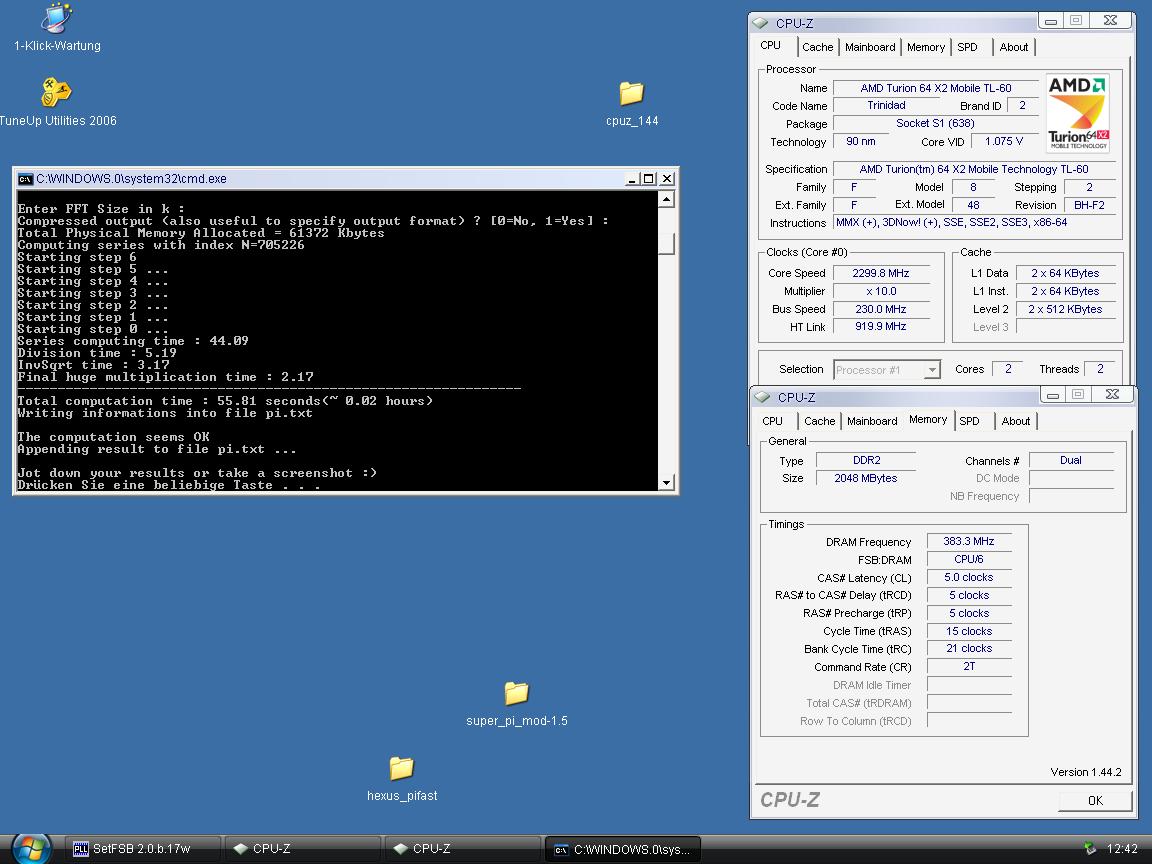Screen dimensions: 1152x864
Task: Click OK in the lower CPU-Z window
Action: (1095, 801)
